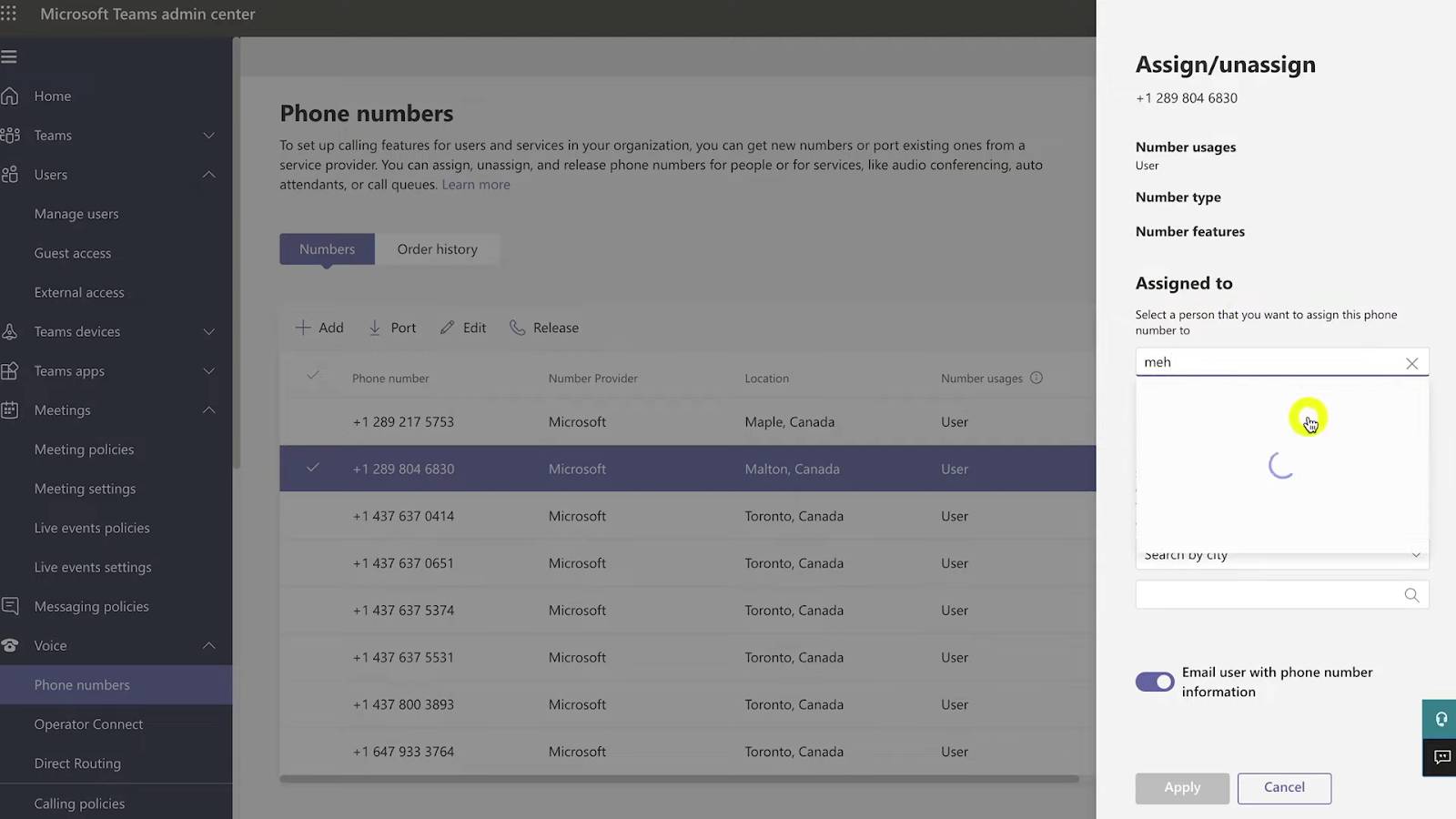Collapse the Voice section chevron

point(208,645)
